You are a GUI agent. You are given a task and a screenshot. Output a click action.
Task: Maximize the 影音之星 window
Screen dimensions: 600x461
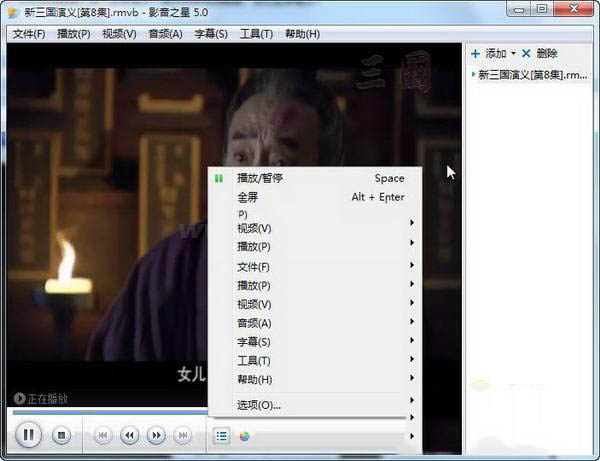tap(542, 9)
